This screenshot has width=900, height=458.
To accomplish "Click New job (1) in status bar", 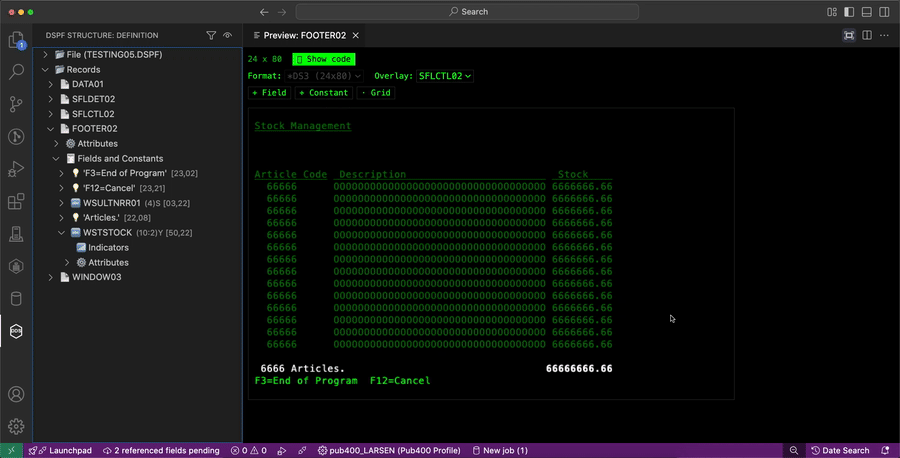I will point(499,451).
